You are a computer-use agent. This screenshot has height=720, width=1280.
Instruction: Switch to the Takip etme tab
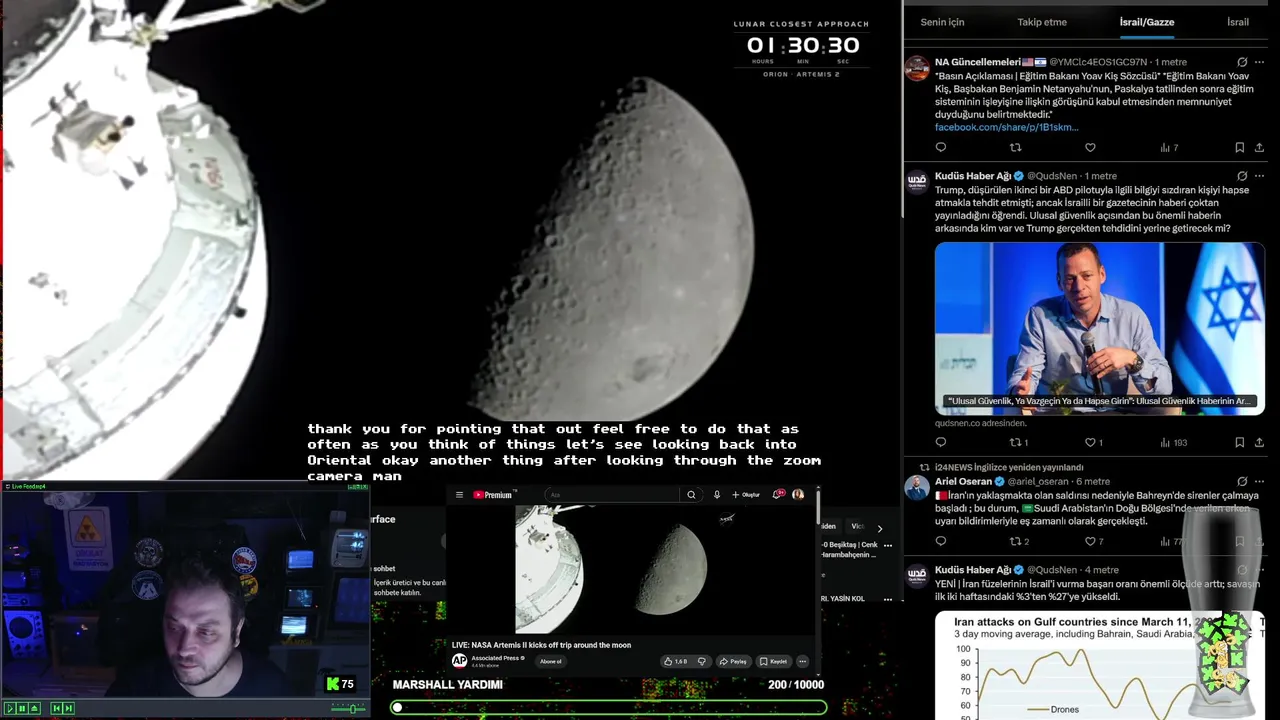(1042, 22)
